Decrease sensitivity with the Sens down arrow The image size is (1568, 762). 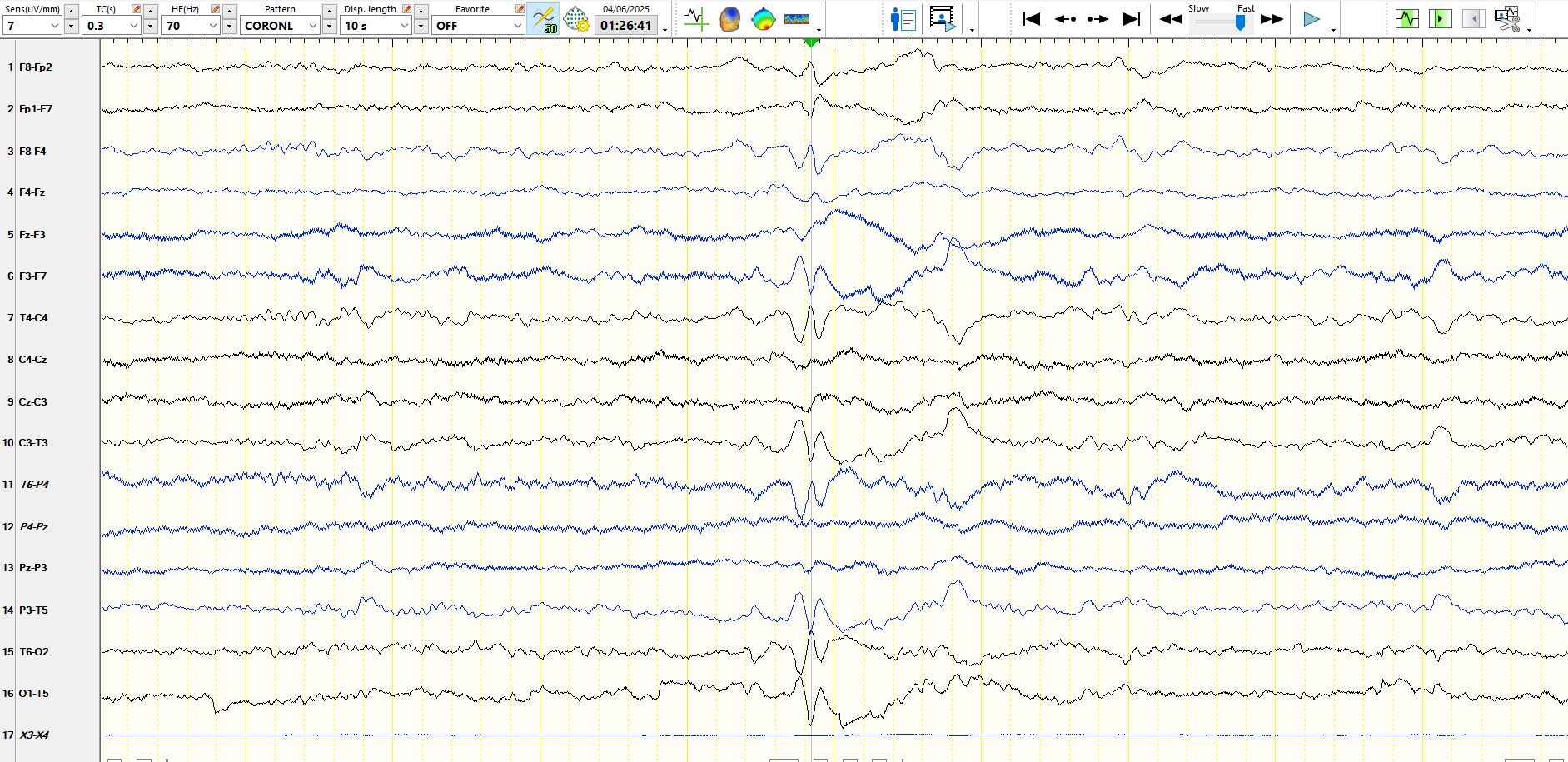click(71, 26)
